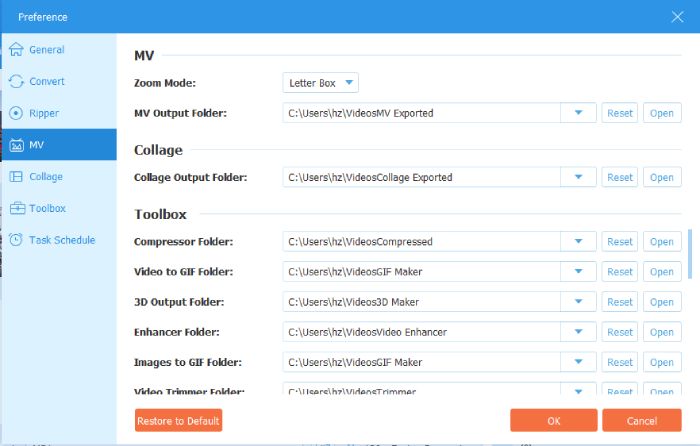Reset the MV Output Folder path
The width and height of the screenshot is (700, 446).
pos(620,113)
